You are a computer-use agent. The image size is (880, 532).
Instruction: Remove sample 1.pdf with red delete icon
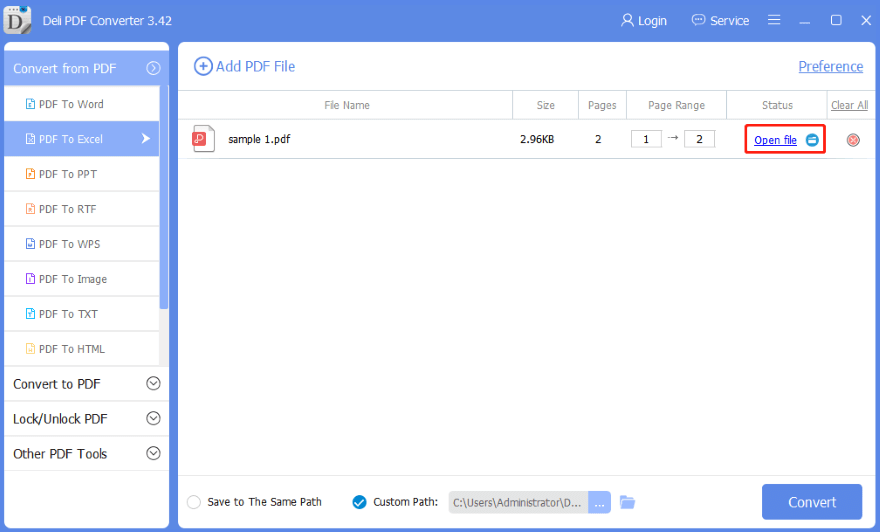coord(853,140)
